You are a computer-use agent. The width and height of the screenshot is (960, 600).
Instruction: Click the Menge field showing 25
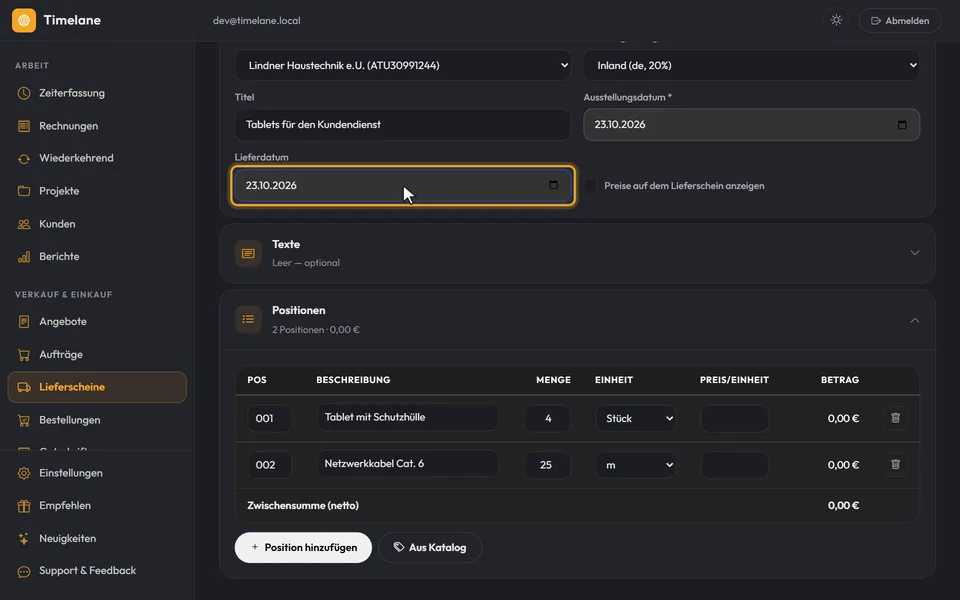tap(547, 465)
